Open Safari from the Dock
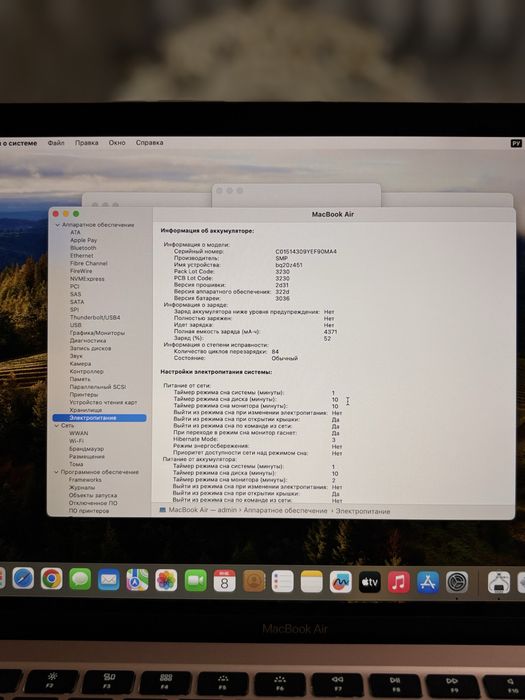Image resolution: width=525 pixels, height=700 pixels. [x=23, y=579]
